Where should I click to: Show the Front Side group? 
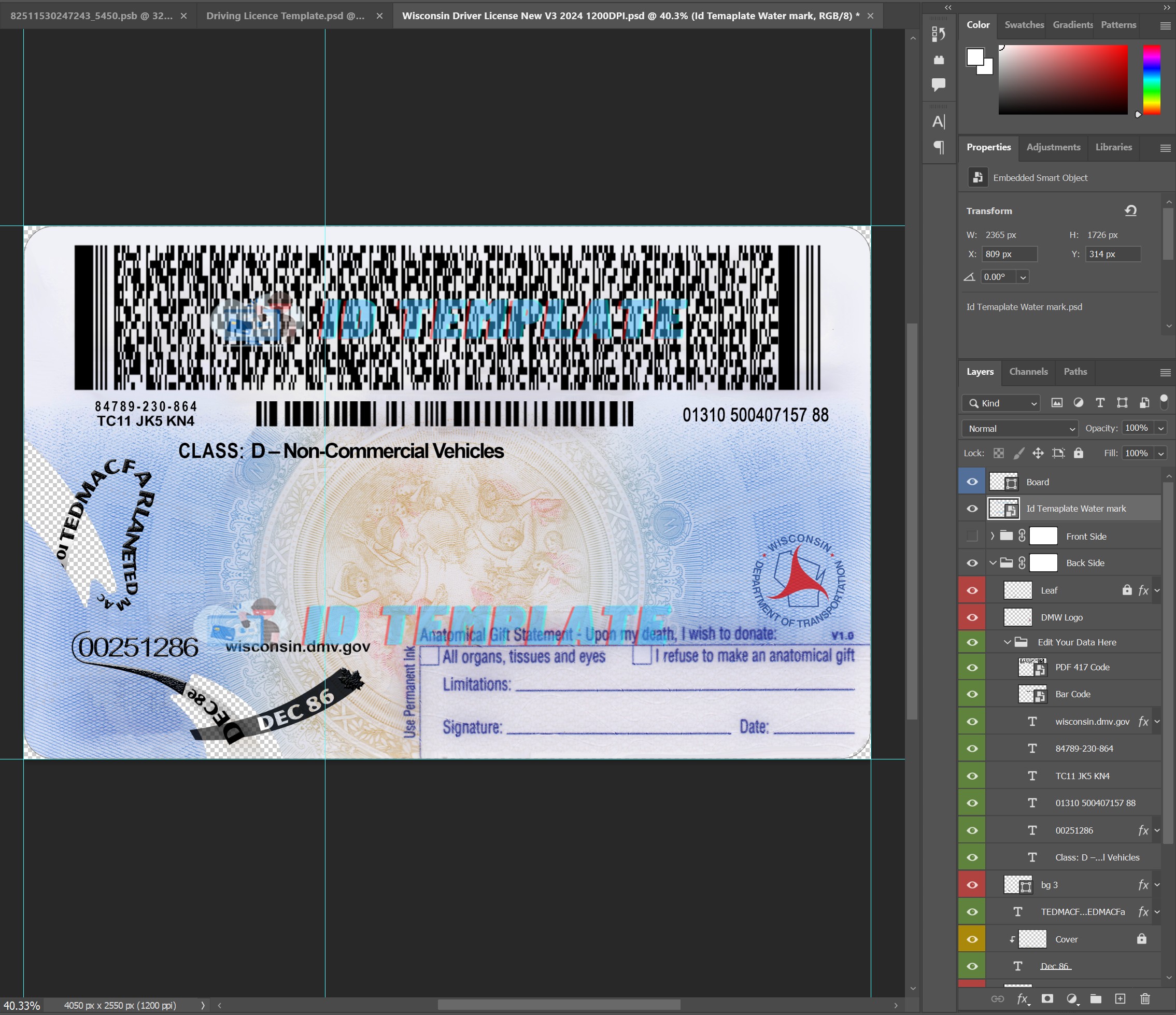(972, 536)
